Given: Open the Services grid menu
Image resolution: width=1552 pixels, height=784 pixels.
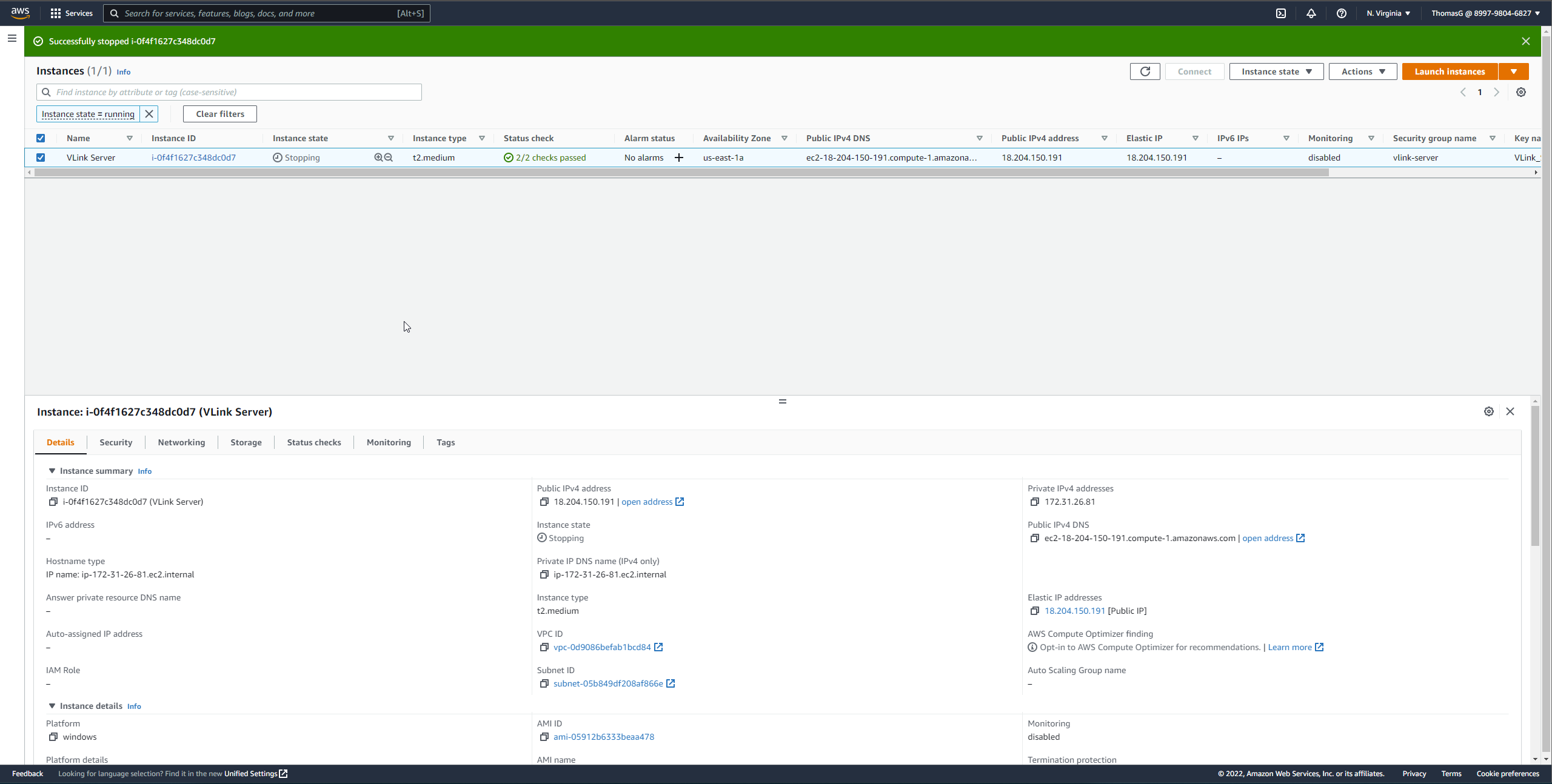Looking at the screenshot, I should coord(72,13).
